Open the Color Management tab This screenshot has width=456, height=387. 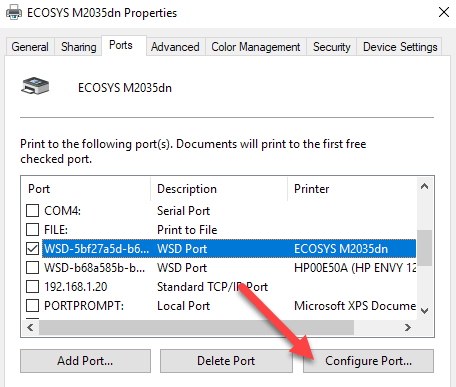pos(256,47)
